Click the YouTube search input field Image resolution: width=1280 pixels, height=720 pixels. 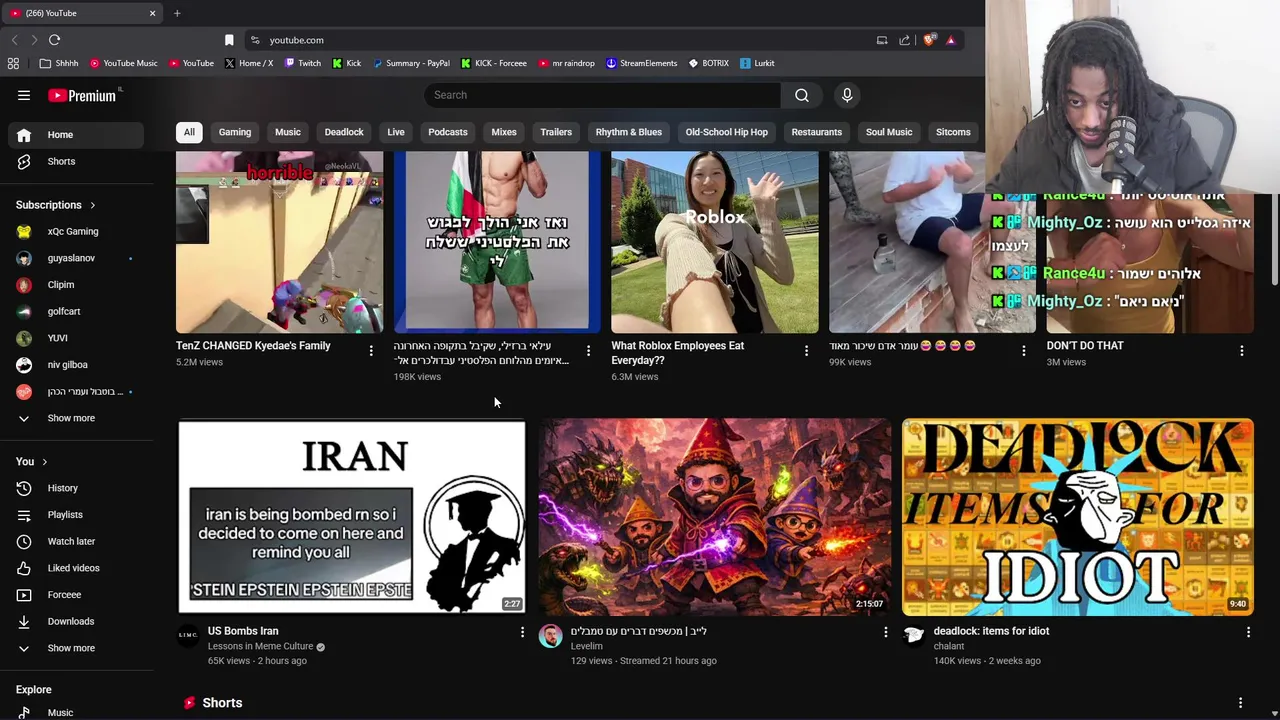(x=603, y=95)
